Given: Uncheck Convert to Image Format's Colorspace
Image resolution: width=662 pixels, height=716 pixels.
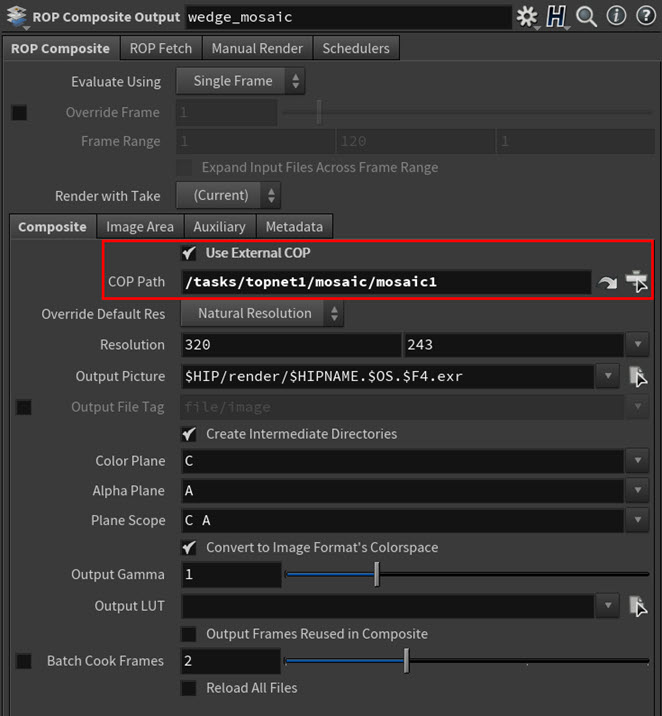Looking at the screenshot, I should (189, 548).
